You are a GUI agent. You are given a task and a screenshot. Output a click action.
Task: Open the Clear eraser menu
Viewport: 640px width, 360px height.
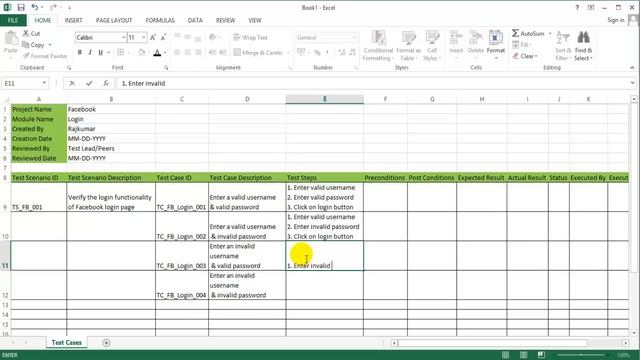(525, 56)
